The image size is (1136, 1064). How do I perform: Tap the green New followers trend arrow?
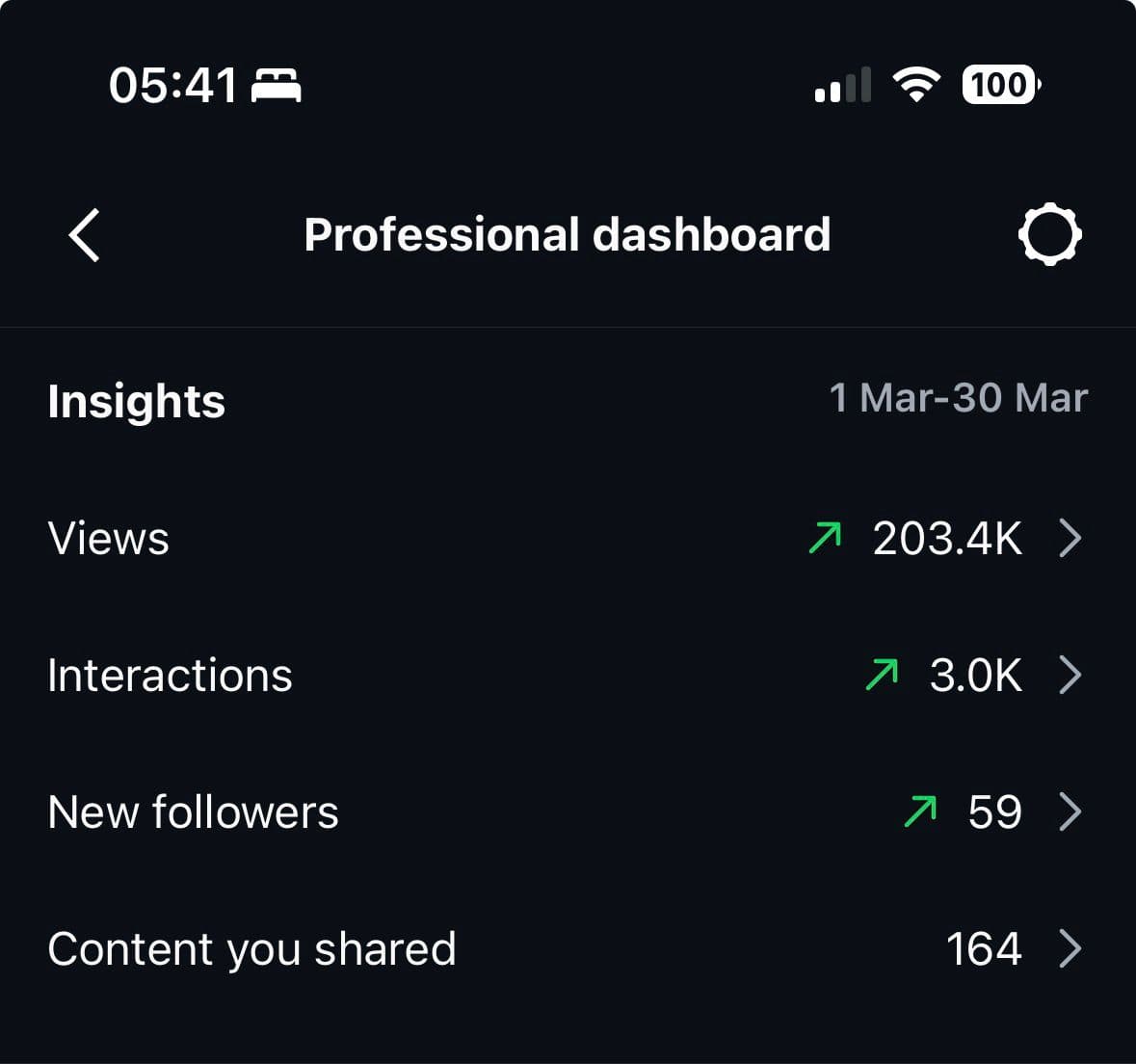point(920,811)
